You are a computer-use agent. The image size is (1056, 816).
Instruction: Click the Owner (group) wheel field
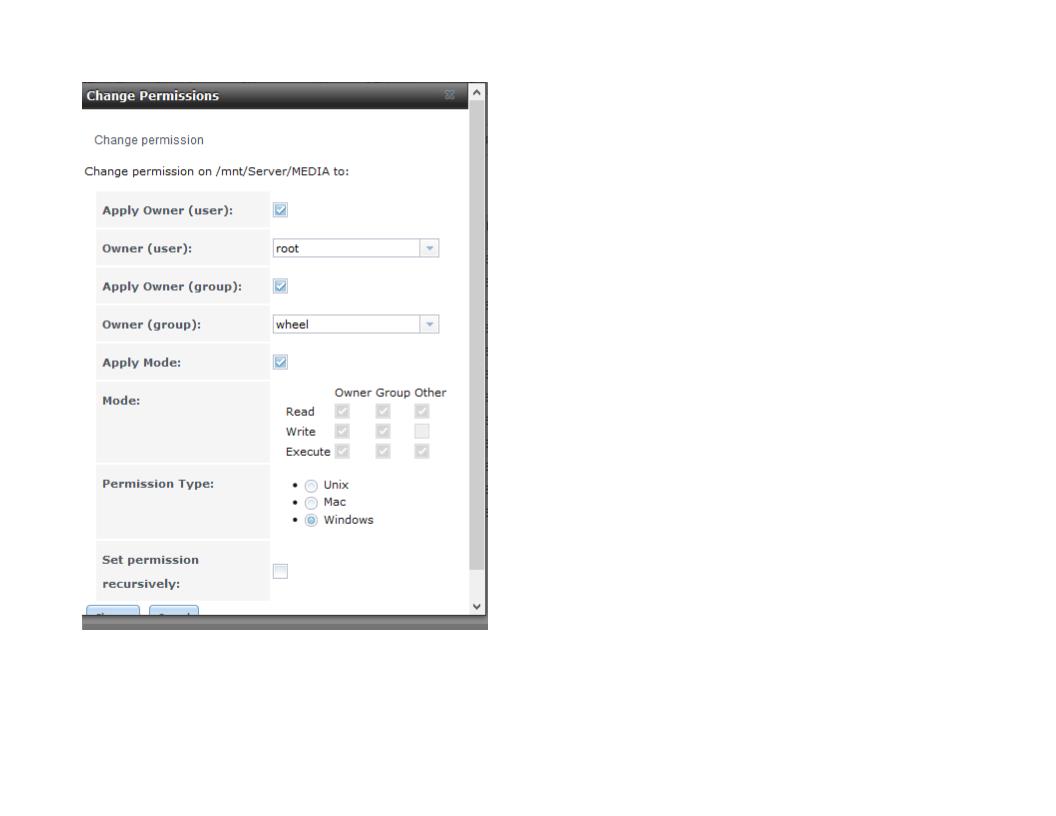pos(347,325)
